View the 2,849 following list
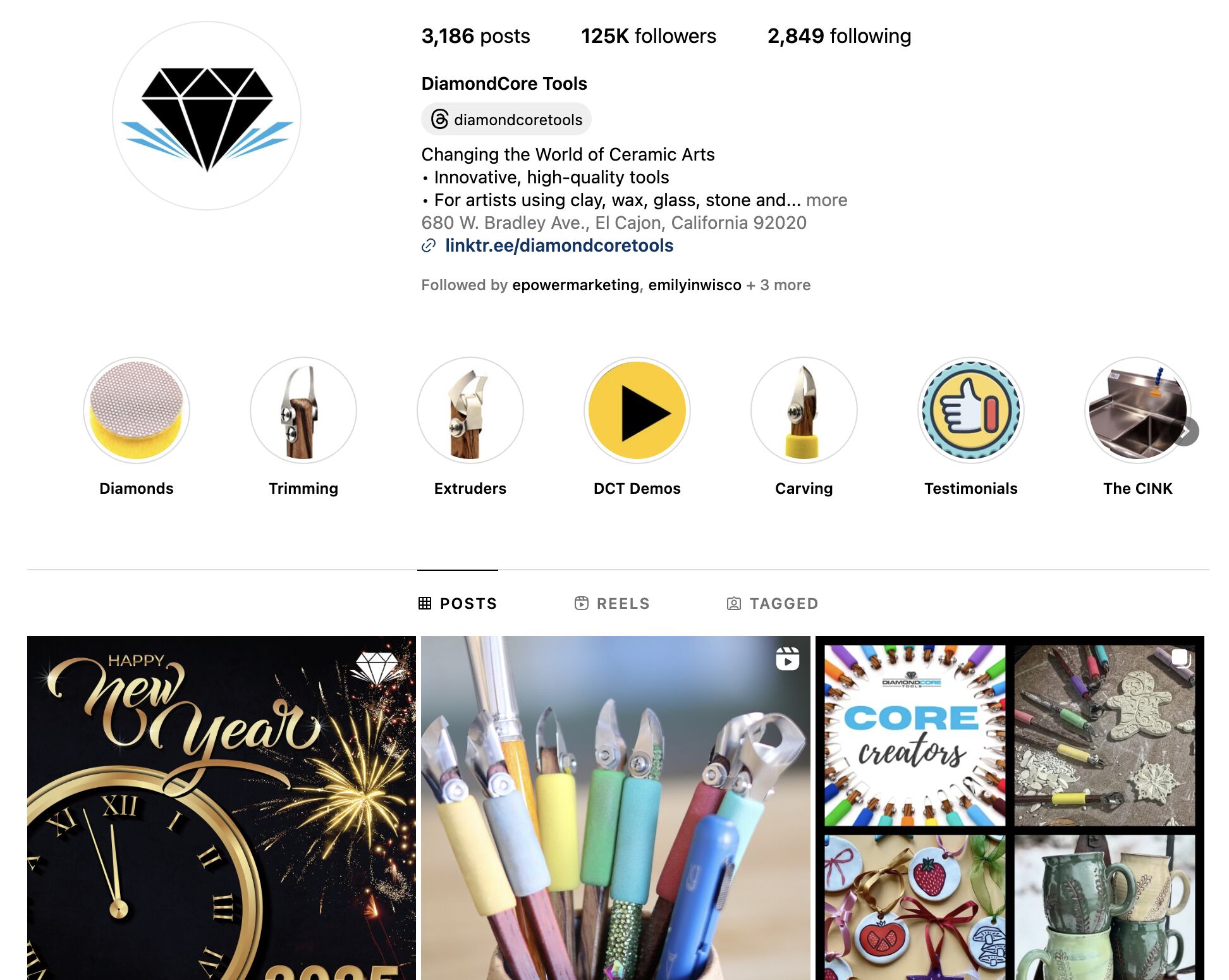This screenshot has width=1229, height=980. coord(839,36)
